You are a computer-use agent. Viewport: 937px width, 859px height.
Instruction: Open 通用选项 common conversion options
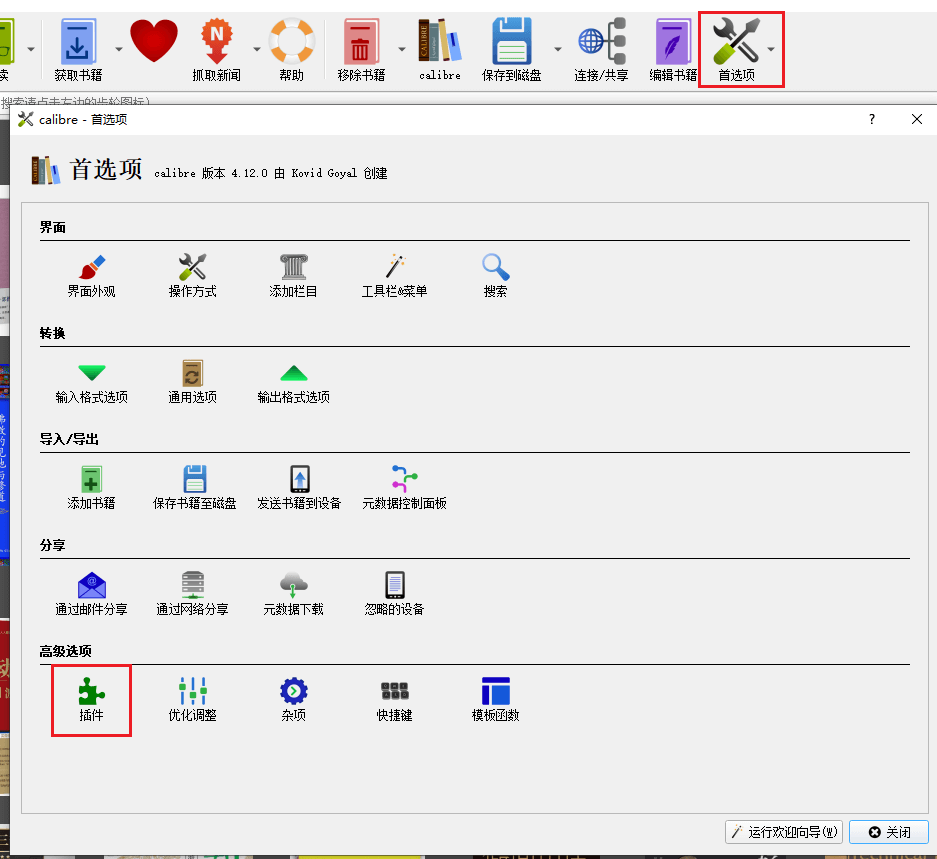pos(192,383)
